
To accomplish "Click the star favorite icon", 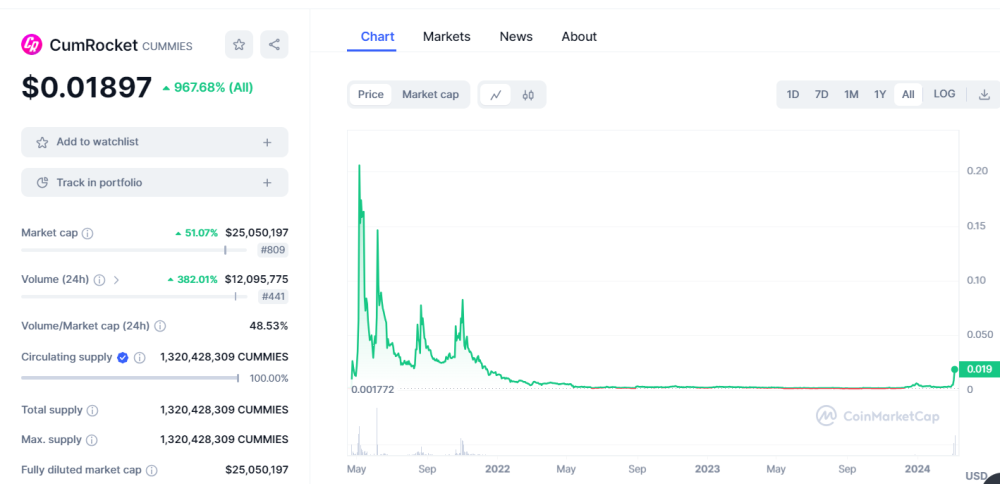I will [238, 44].
